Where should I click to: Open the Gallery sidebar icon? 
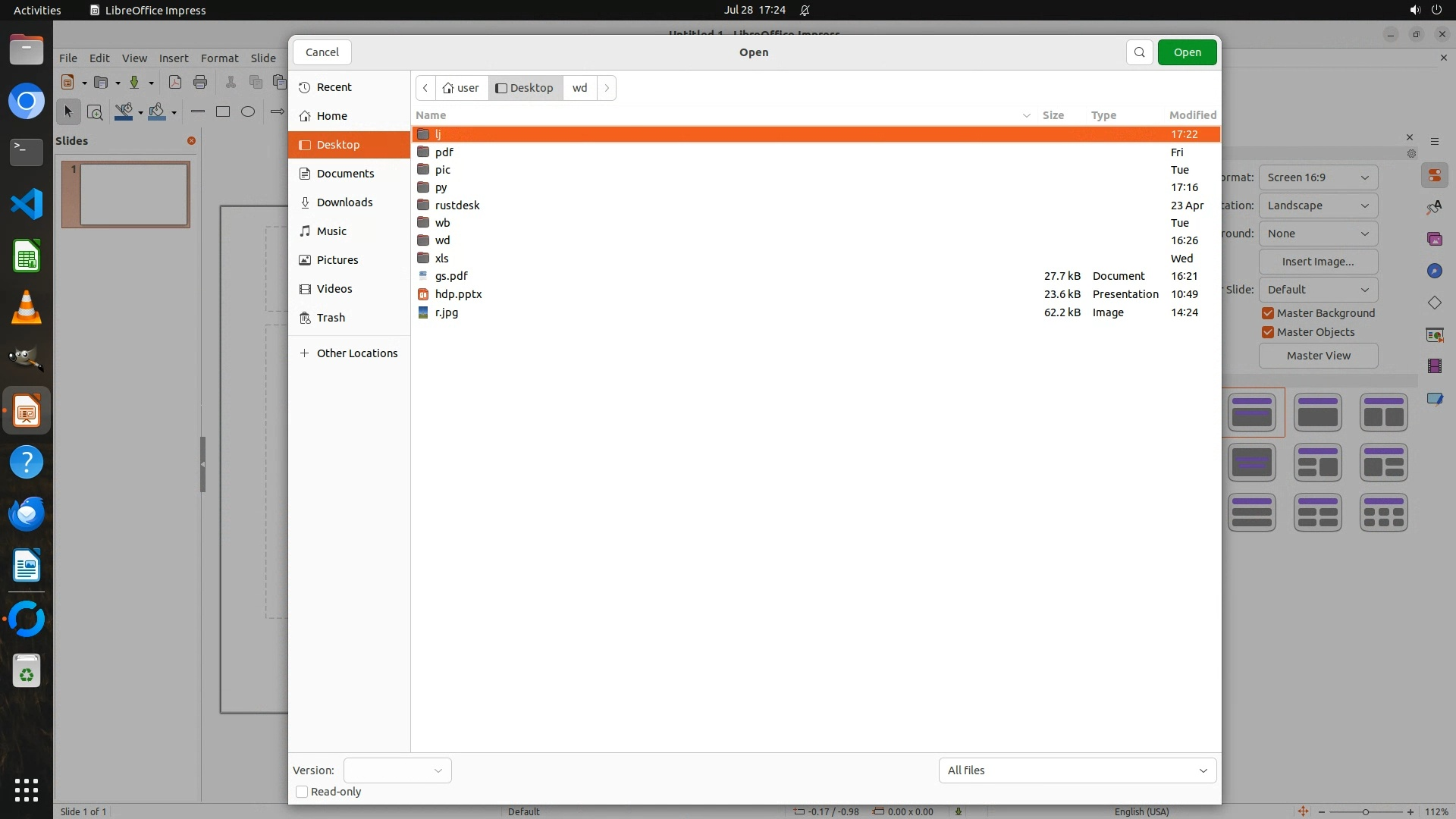[x=1434, y=239]
